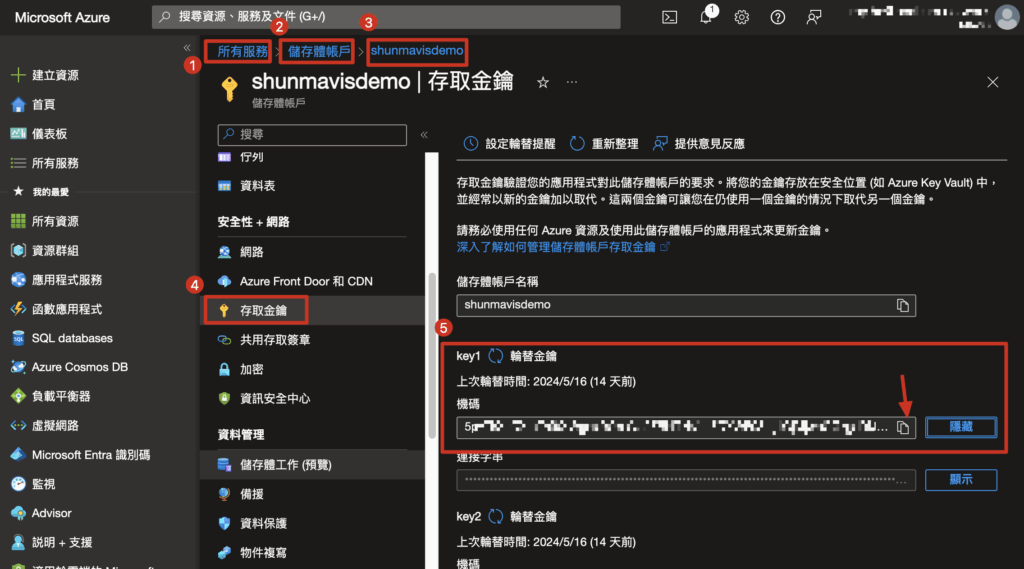The image size is (1024, 569).
Task: Open the Cloud Shell icon in top bar
Action: pos(670,17)
